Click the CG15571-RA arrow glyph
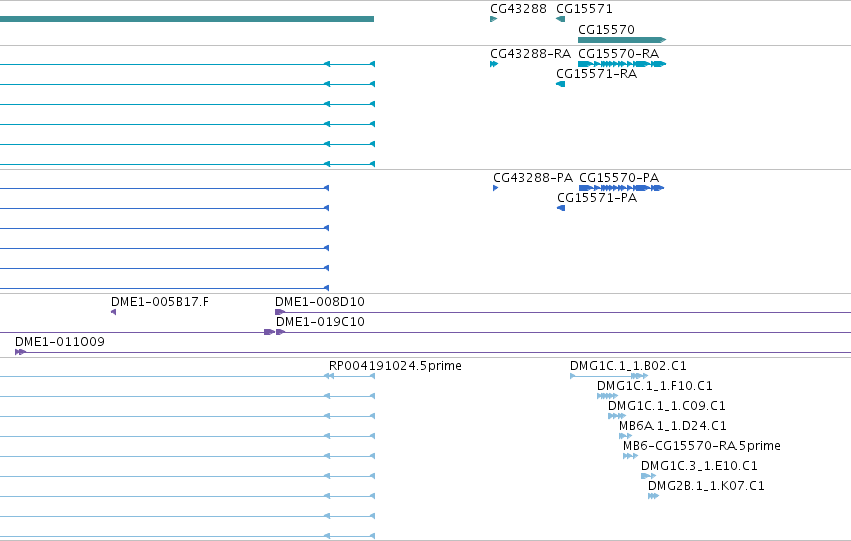The height and width of the screenshot is (541, 851). pos(561,84)
